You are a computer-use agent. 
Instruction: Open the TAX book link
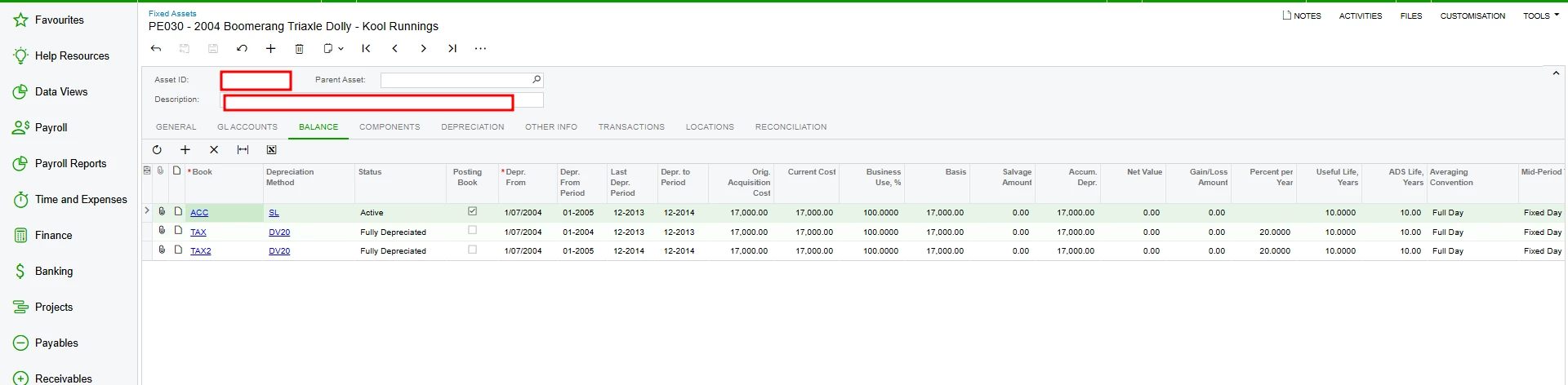click(x=198, y=232)
